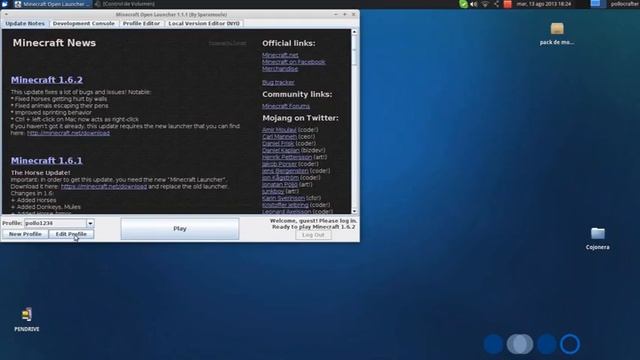This screenshot has height=360, width=640.
Task: Expand the Profile dropdown showing pollo1234
Action: (x=59, y=223)
